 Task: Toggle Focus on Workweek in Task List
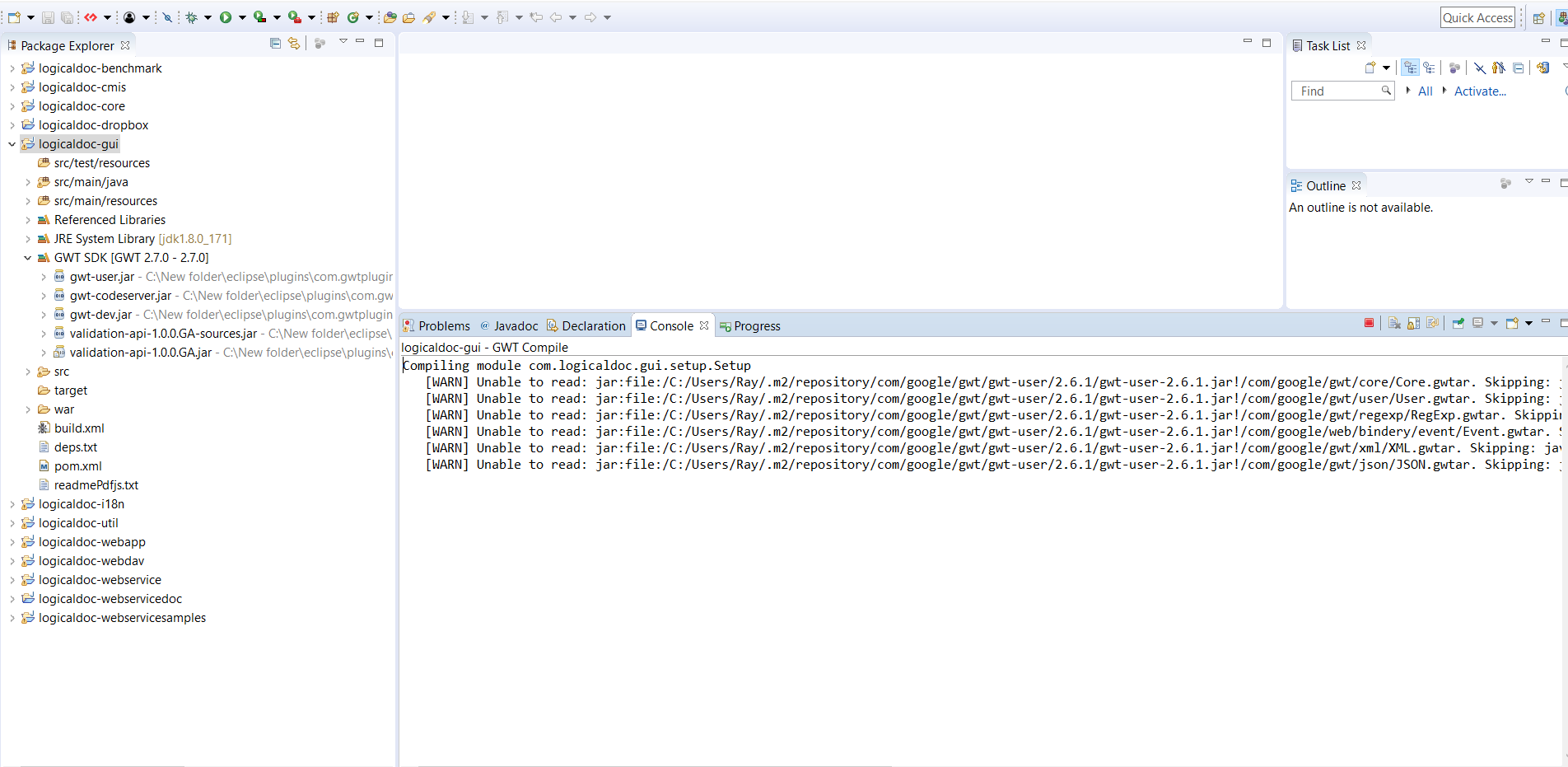click(1455, 68)
